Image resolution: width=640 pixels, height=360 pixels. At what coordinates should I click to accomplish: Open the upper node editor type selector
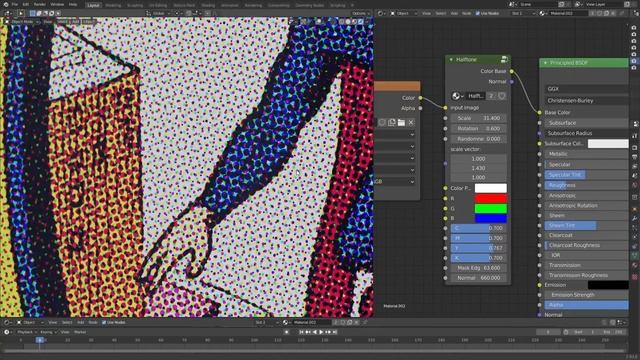pos(382,13)
